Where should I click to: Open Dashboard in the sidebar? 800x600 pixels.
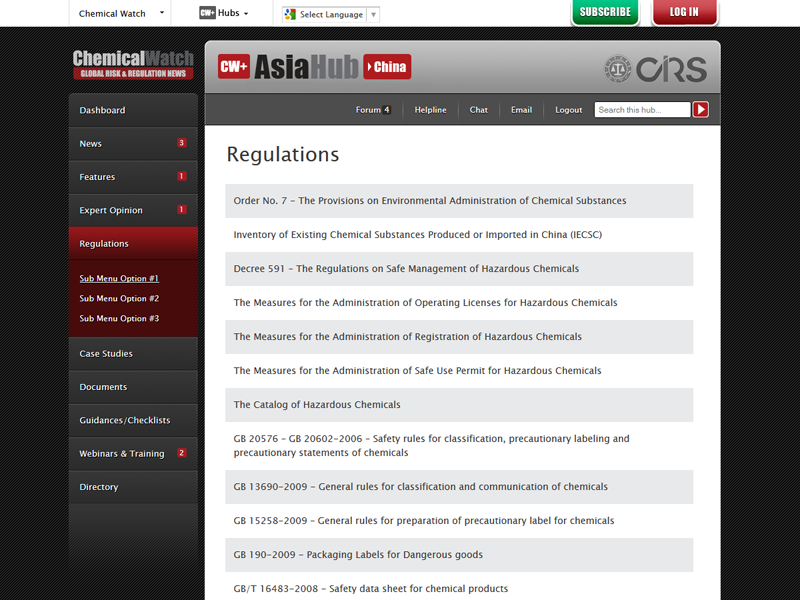102,110
